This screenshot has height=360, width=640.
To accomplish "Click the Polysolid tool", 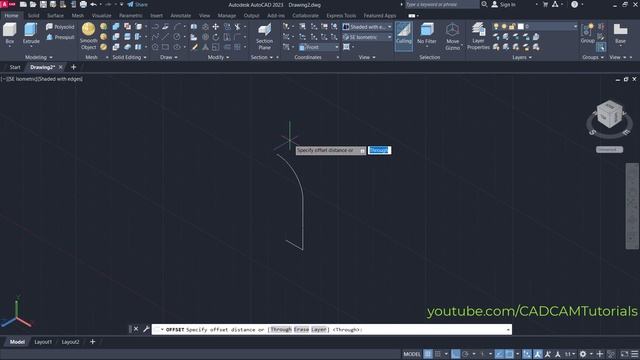I will pyautogui.click(x=60, y=27).
